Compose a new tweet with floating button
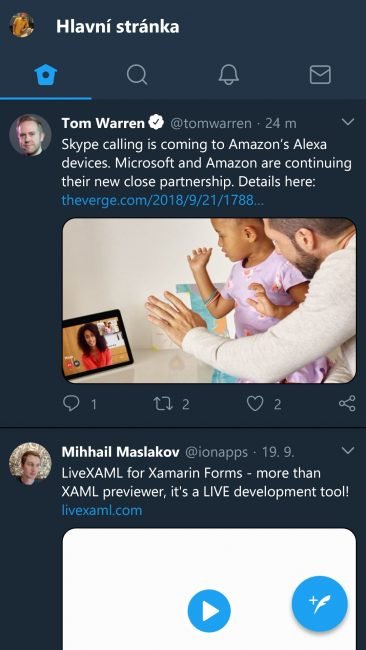 [x=320, y=604]
